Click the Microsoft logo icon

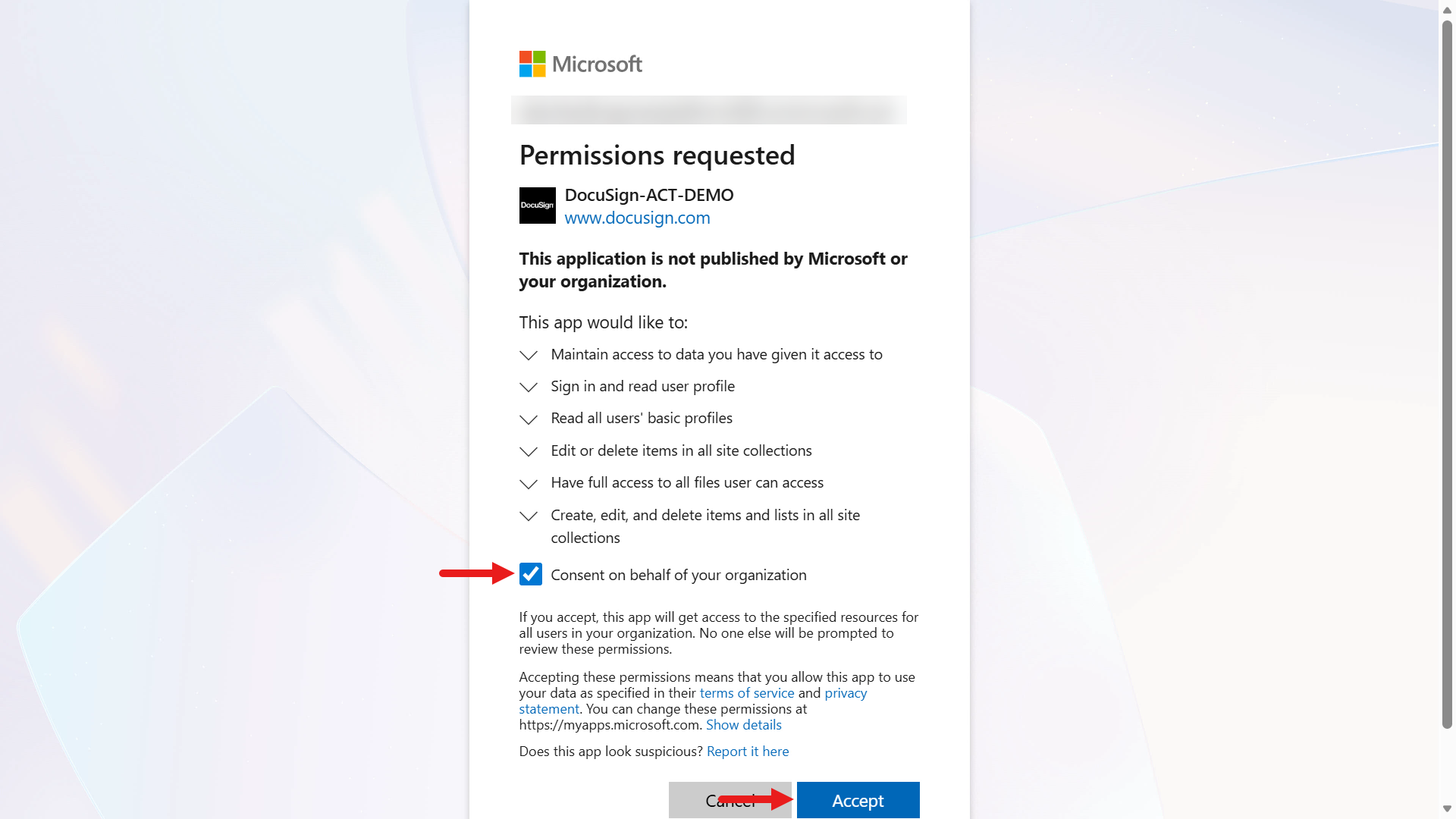[x=532, y=64]
